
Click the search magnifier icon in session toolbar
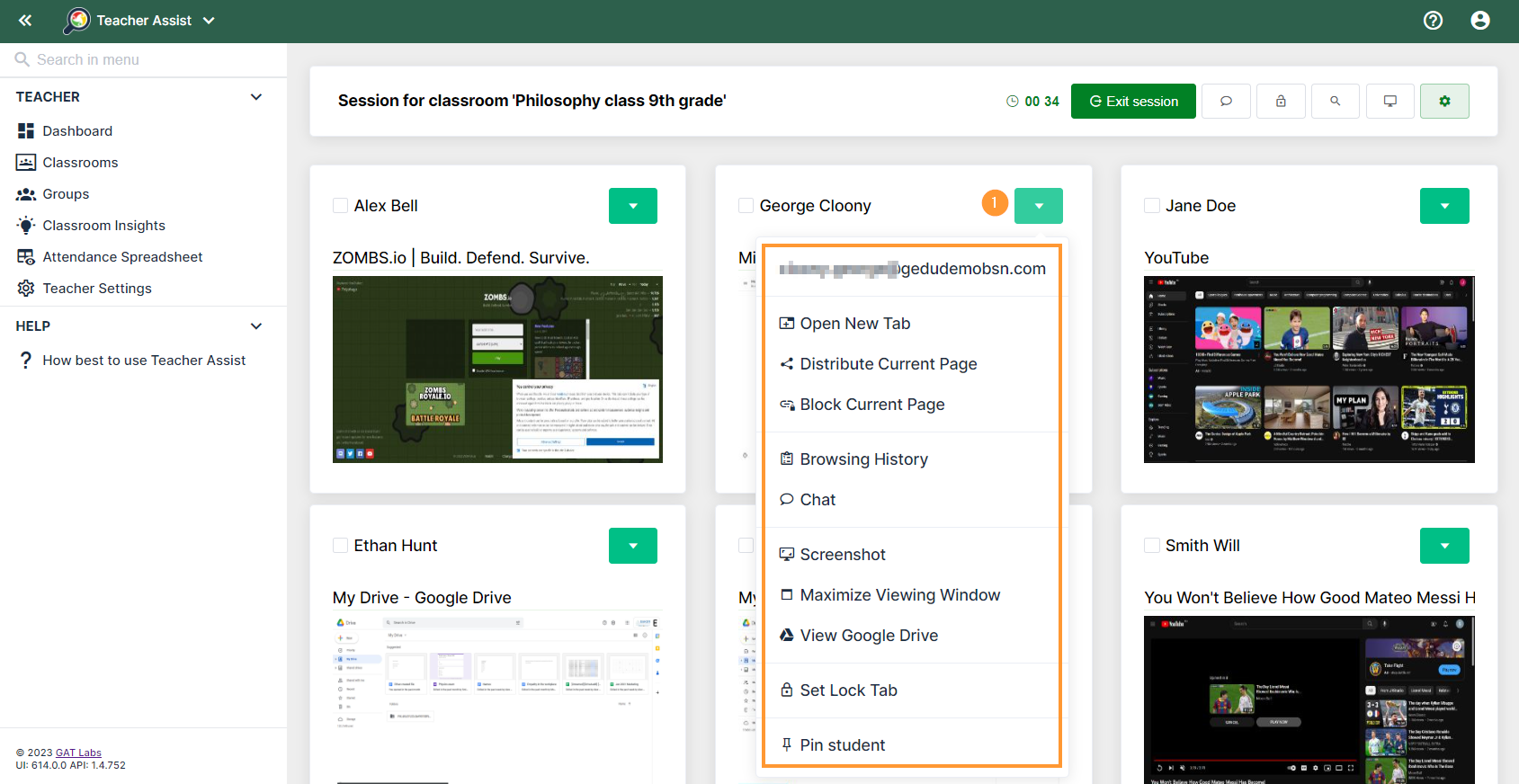pos(1336,102)
